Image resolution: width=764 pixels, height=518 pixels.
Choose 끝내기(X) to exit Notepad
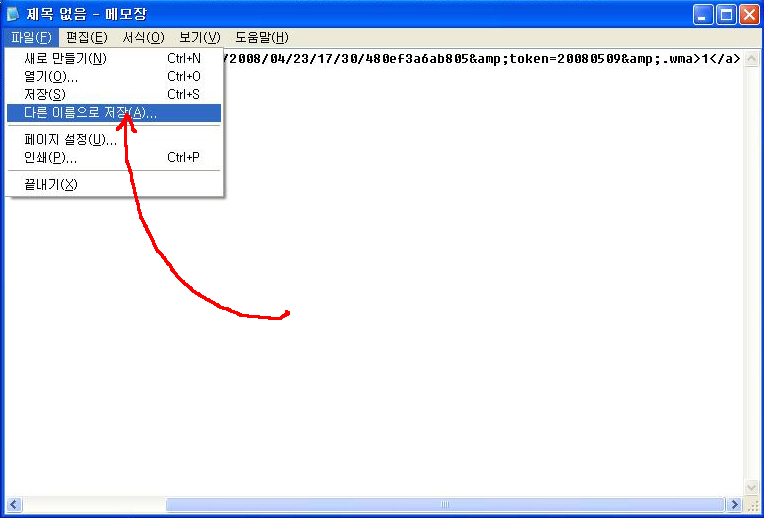114,185
